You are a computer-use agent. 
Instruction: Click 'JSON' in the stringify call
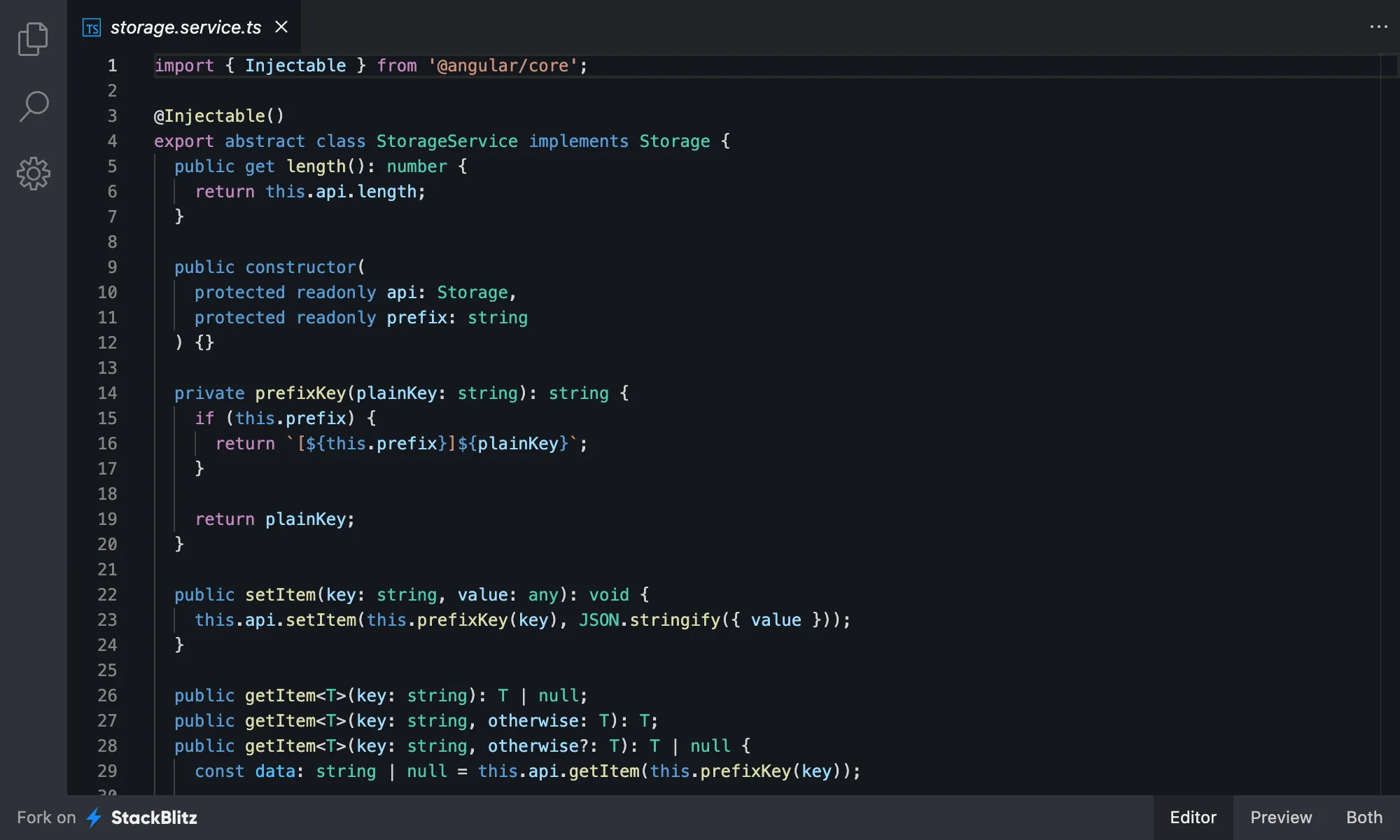point(598,619)
